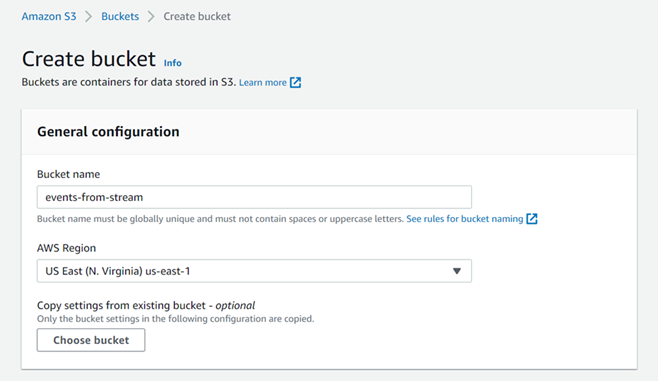The height and width of the screenshot is (381, 658).
Task: Open the Amazon S3 breadcrumb link
Action: click(49, 16)
